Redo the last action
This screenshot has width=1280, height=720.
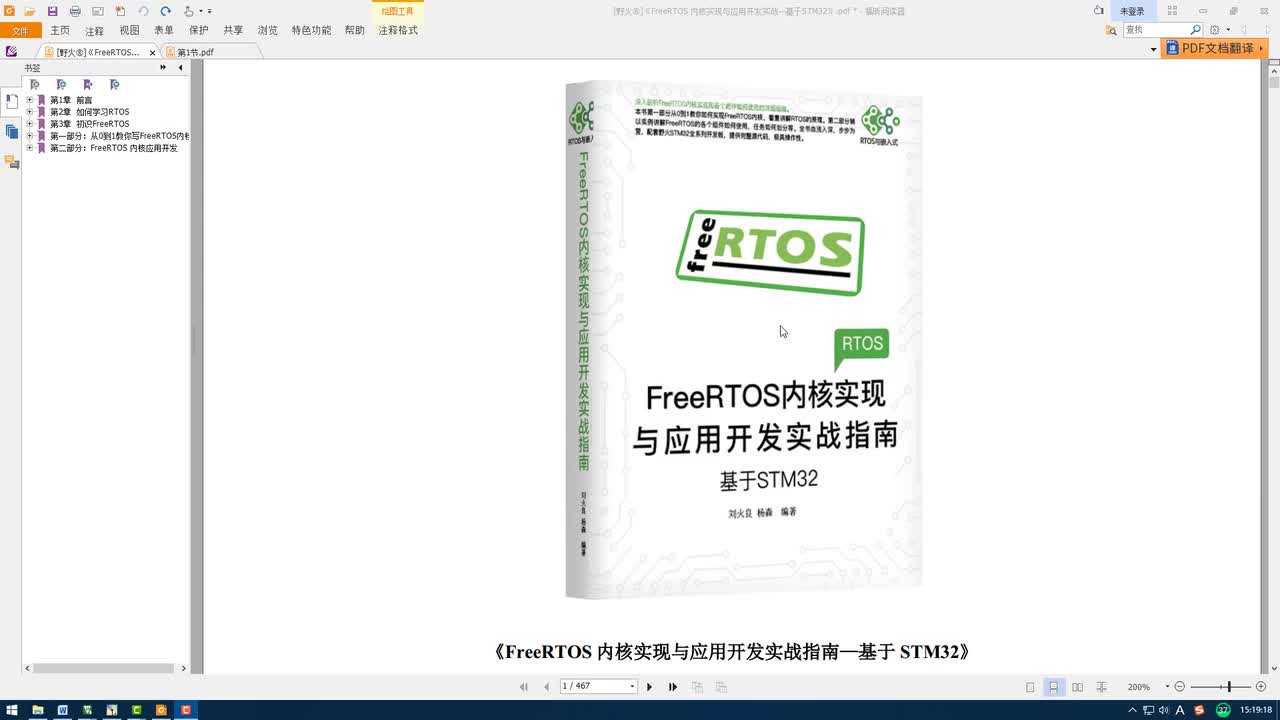[165, 11]
